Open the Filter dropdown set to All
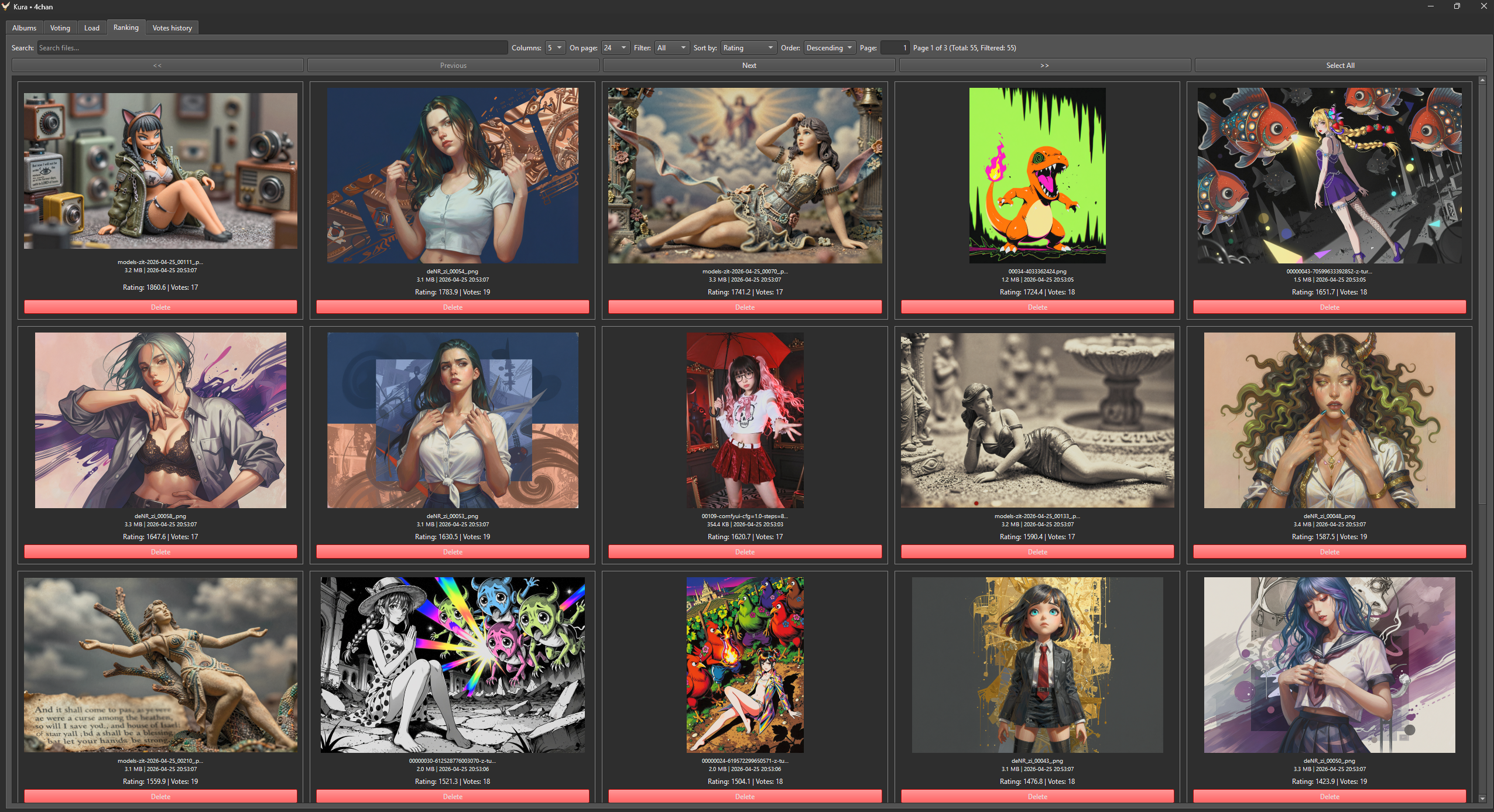The image size is (1494, 812). [x=671, y=48]
